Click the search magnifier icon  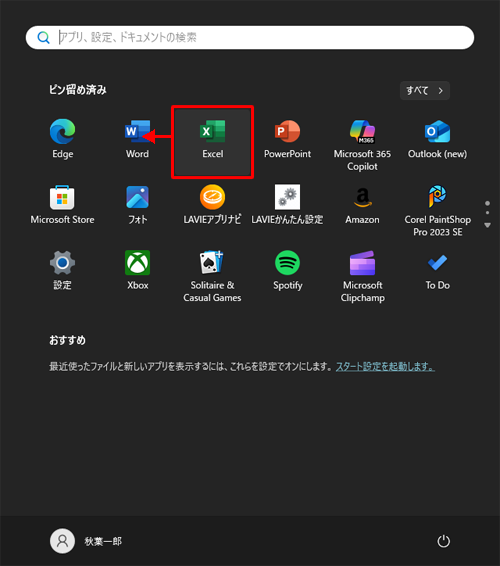click(44, 38)
